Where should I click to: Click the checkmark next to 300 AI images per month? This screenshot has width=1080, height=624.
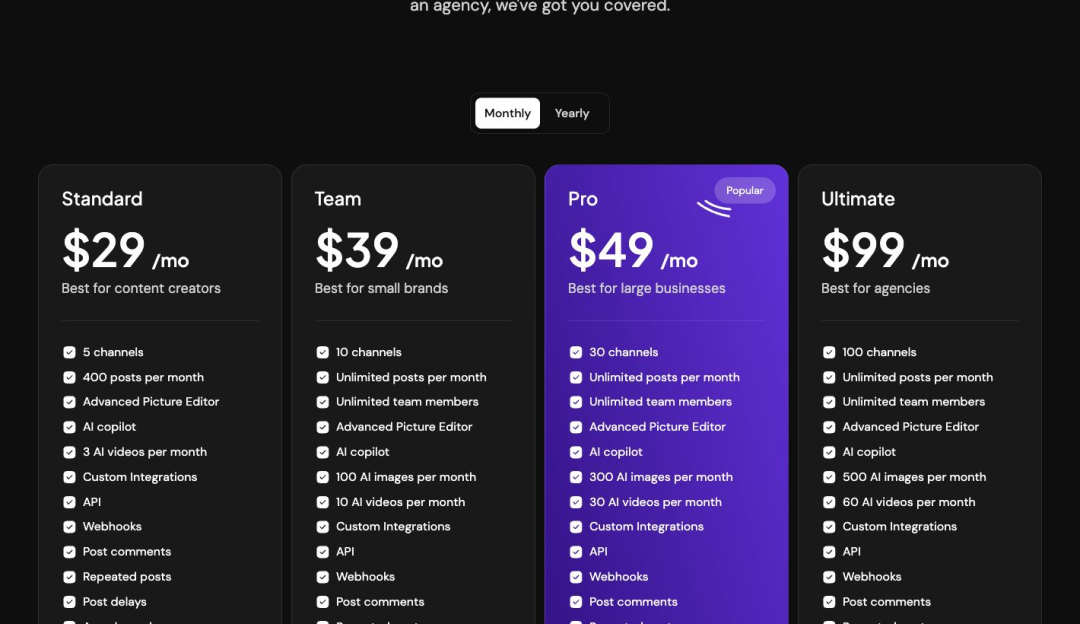coord(576,477)
